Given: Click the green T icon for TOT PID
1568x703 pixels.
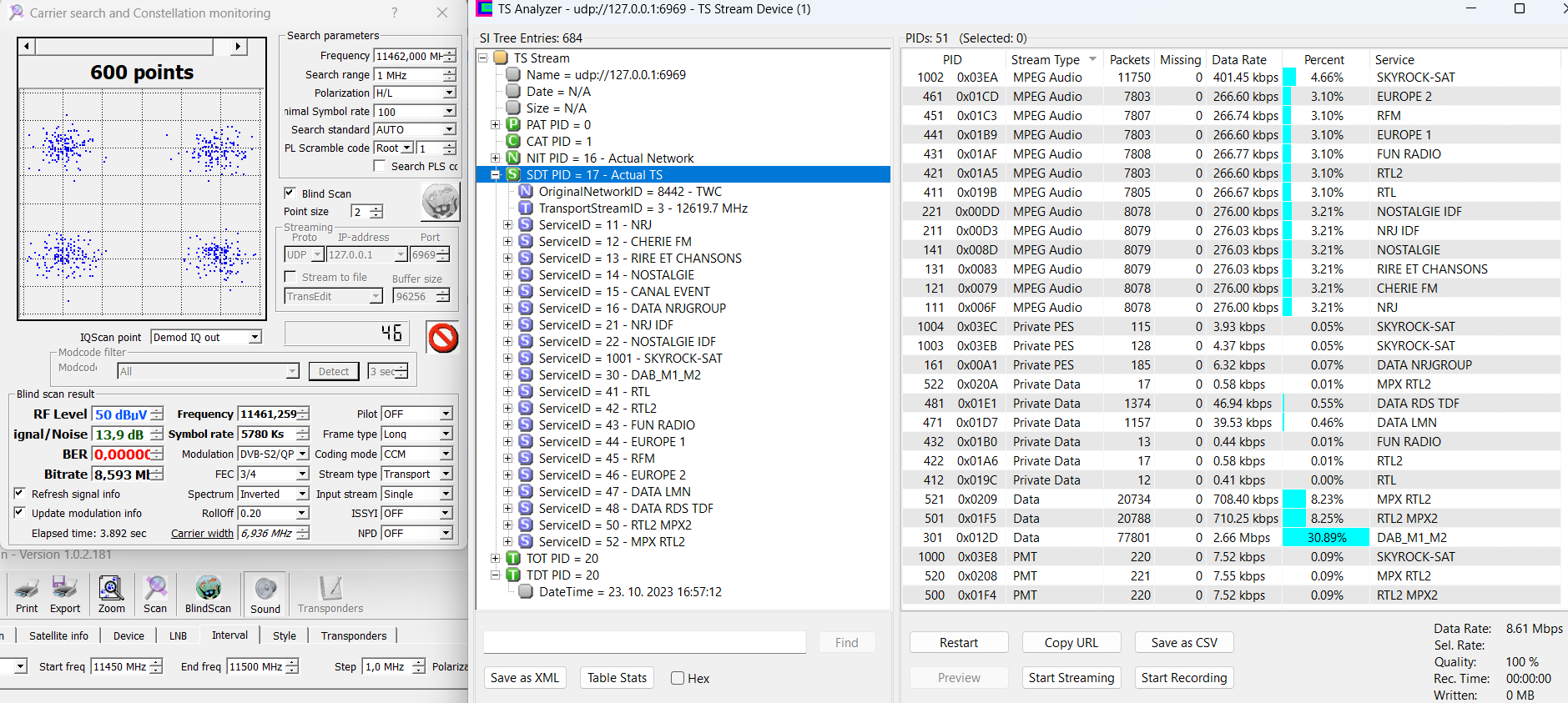Looking at the screenshot, I should [x=513, y=559].
